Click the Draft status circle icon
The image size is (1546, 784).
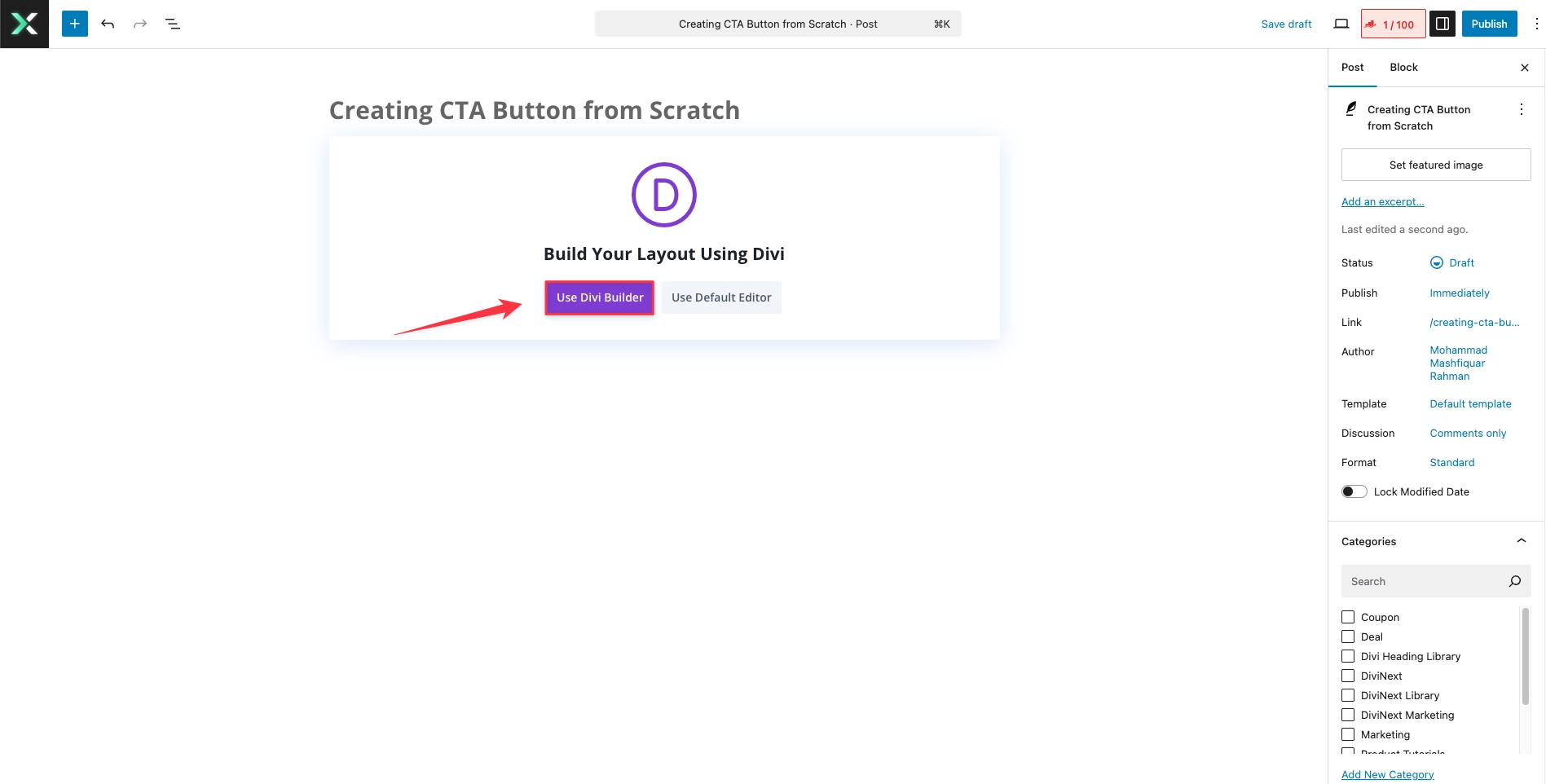[1437, 262]
